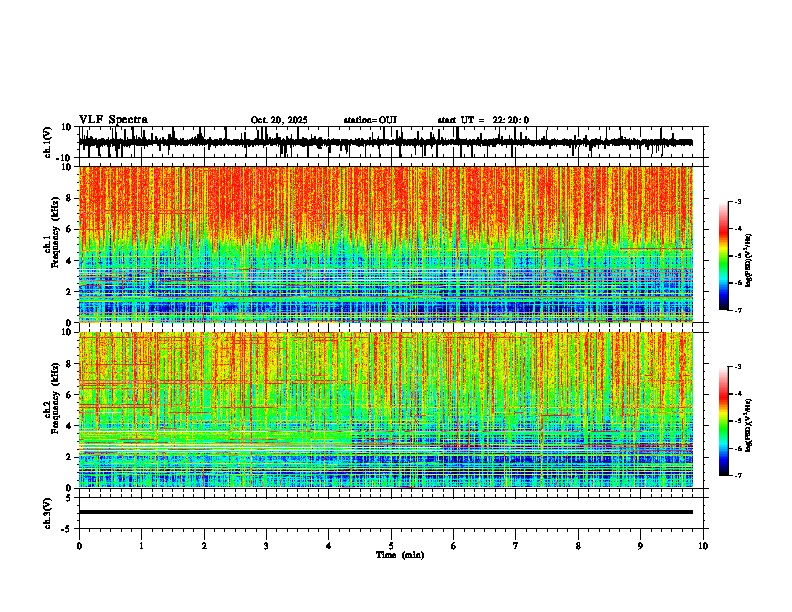Click the ch.1 spectrogram panel
Viewport: 792px width, 612px height.
click(386, 244)
